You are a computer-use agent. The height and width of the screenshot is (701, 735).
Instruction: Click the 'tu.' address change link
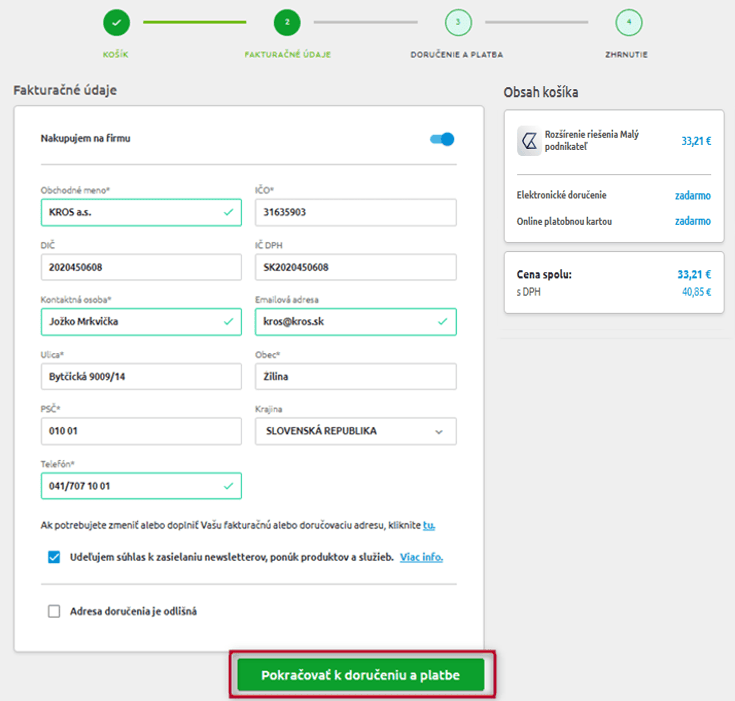(x=429, y=524)
